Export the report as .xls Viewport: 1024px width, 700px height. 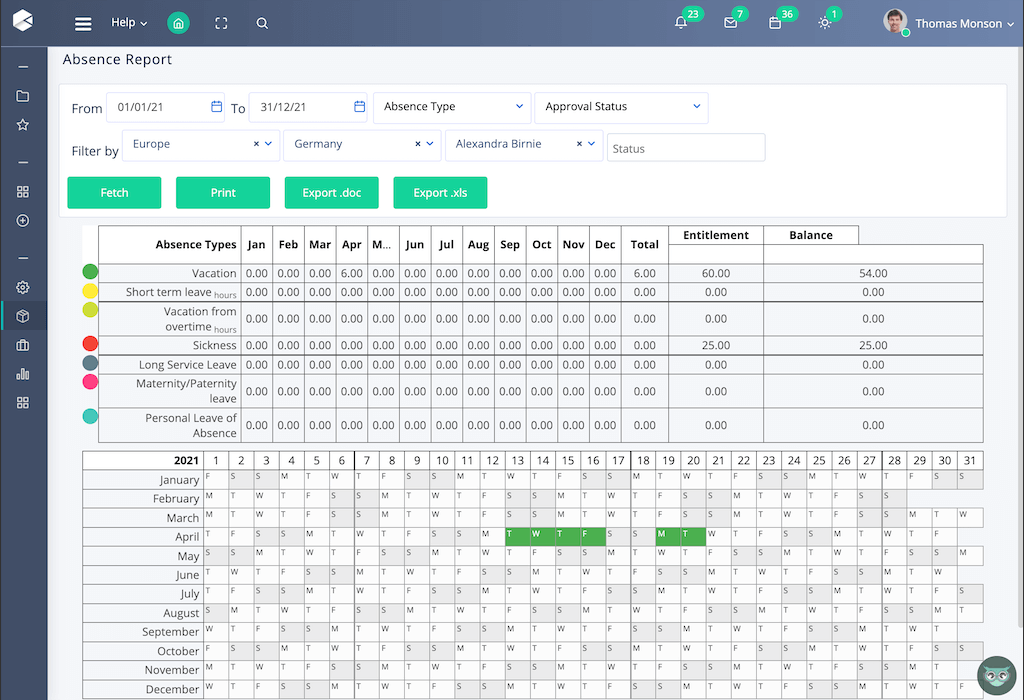pyautogui.click(x=440, y=192)
